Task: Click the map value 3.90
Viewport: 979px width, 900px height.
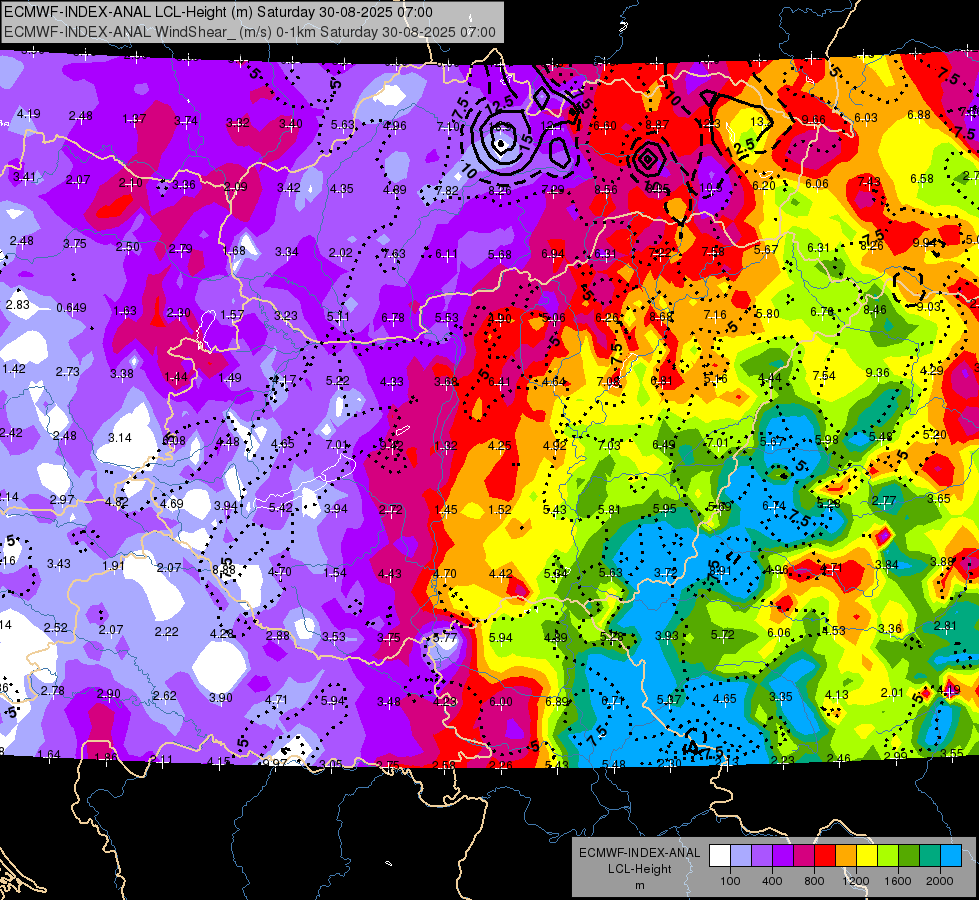Action: click(220, 698)
